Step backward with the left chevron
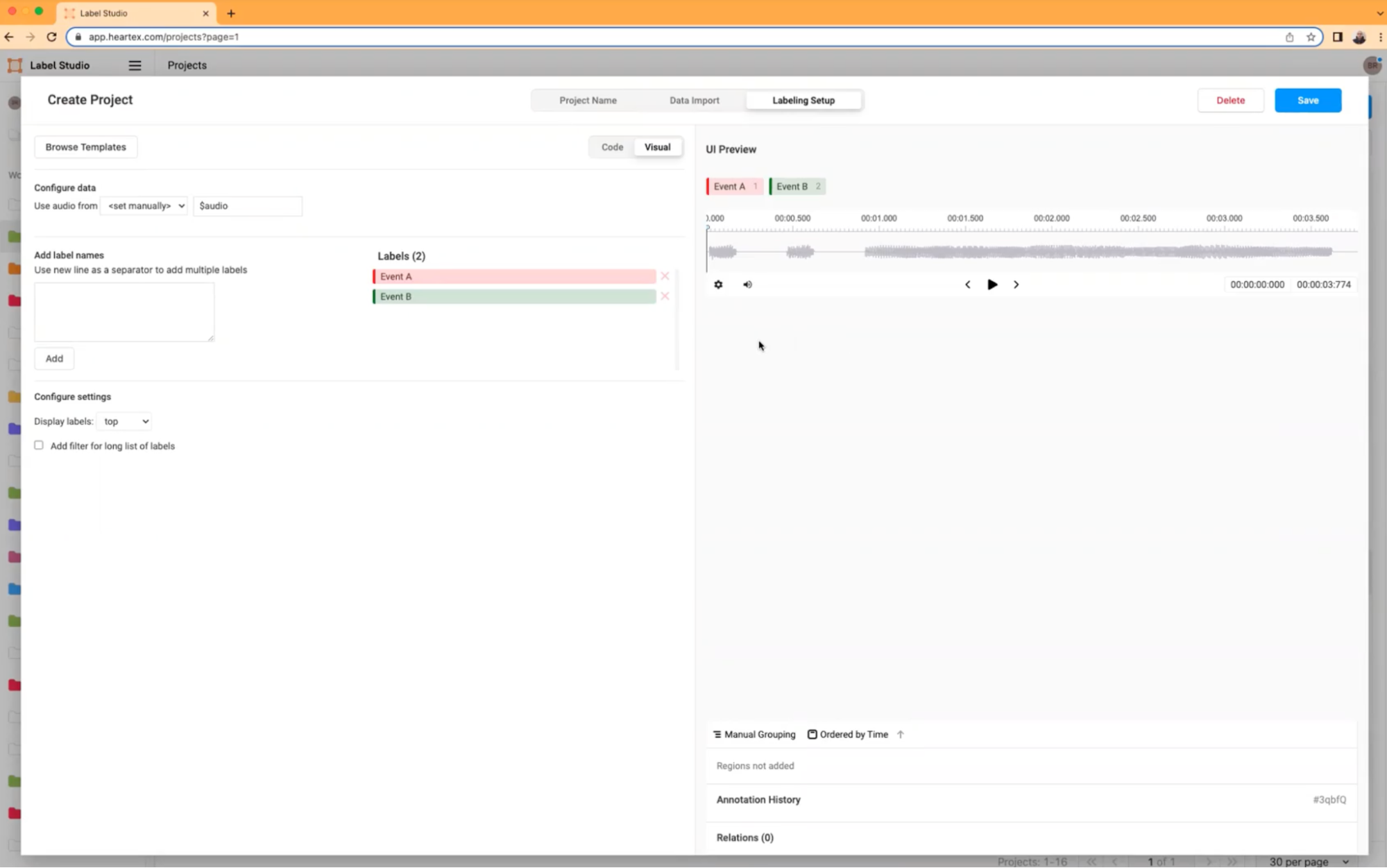 point(967,284)
